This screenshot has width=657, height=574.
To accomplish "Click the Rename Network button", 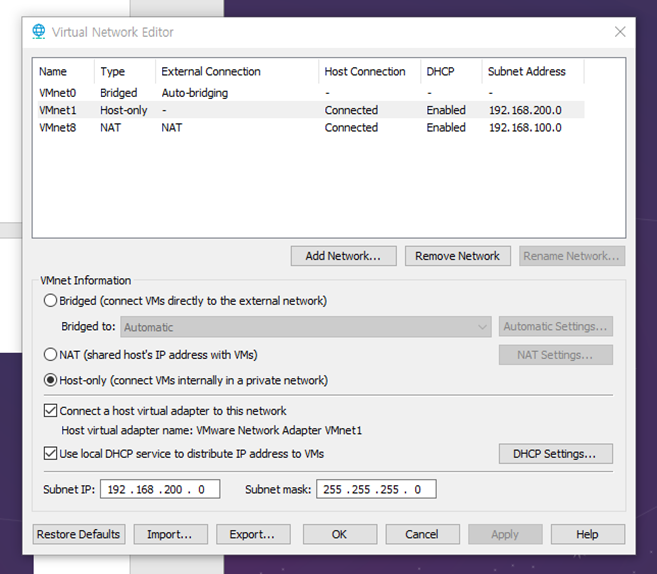I will (572, 256).
